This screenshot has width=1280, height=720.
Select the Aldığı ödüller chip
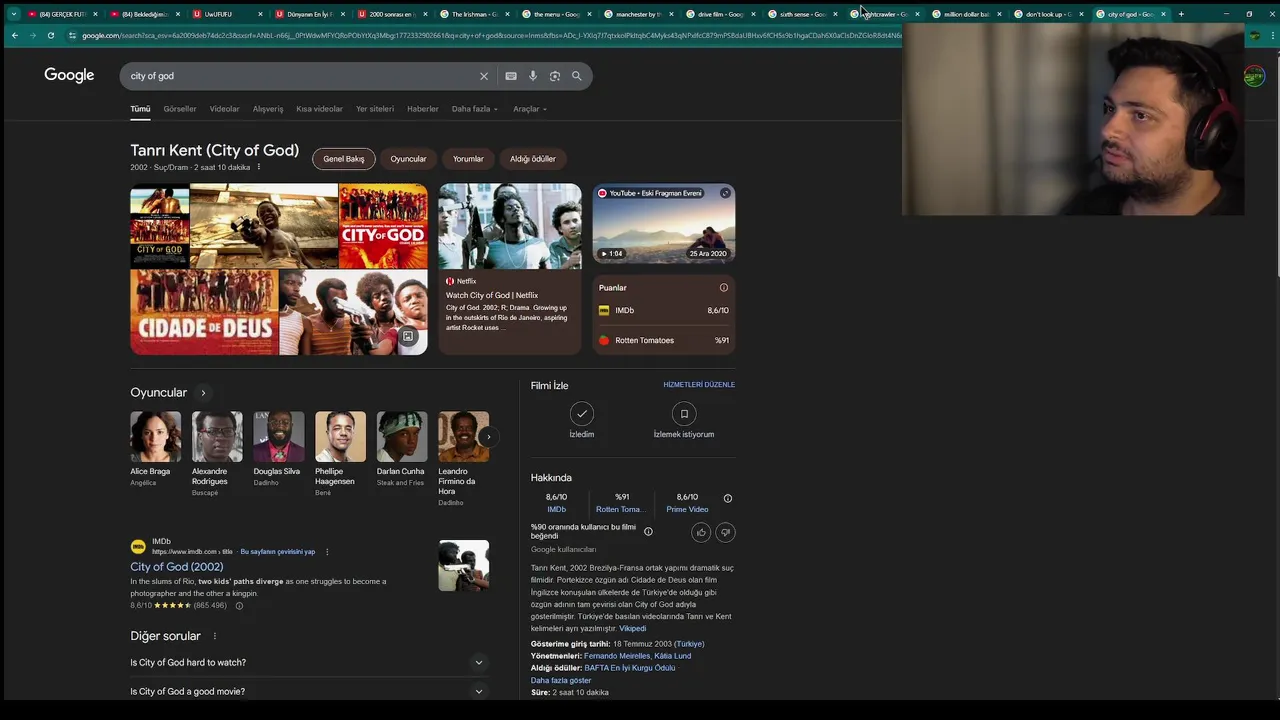click(533, 159)
